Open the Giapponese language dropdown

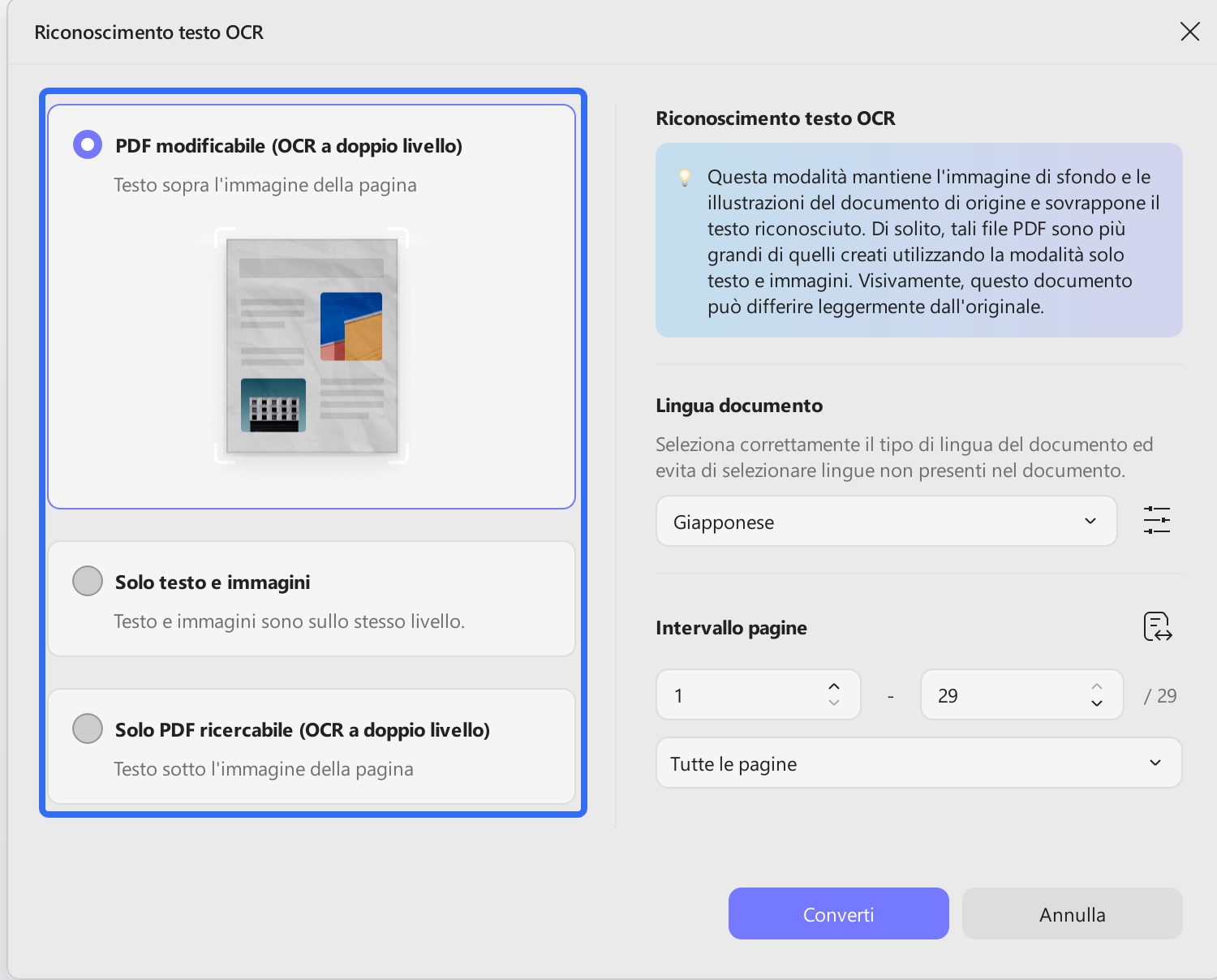point(886,521)
